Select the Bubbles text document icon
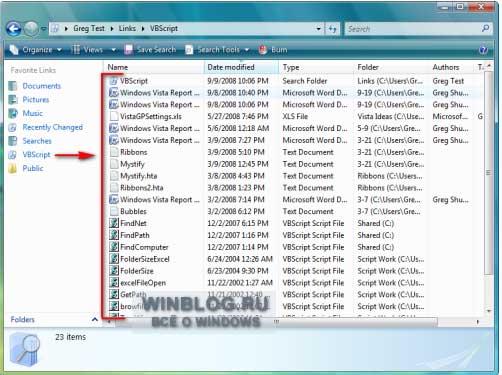502x375 pixels. point(114,211)
